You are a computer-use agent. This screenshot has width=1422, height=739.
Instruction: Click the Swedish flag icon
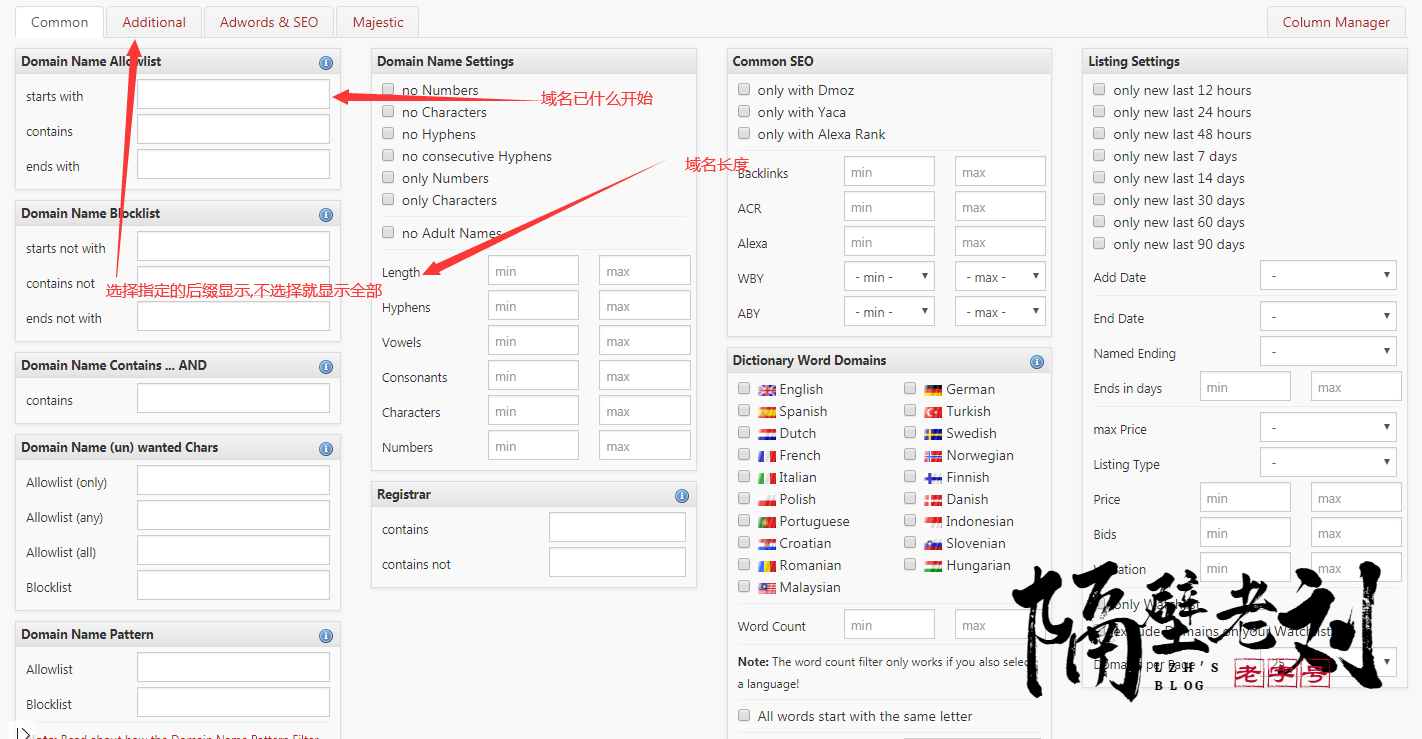(934, 434)
